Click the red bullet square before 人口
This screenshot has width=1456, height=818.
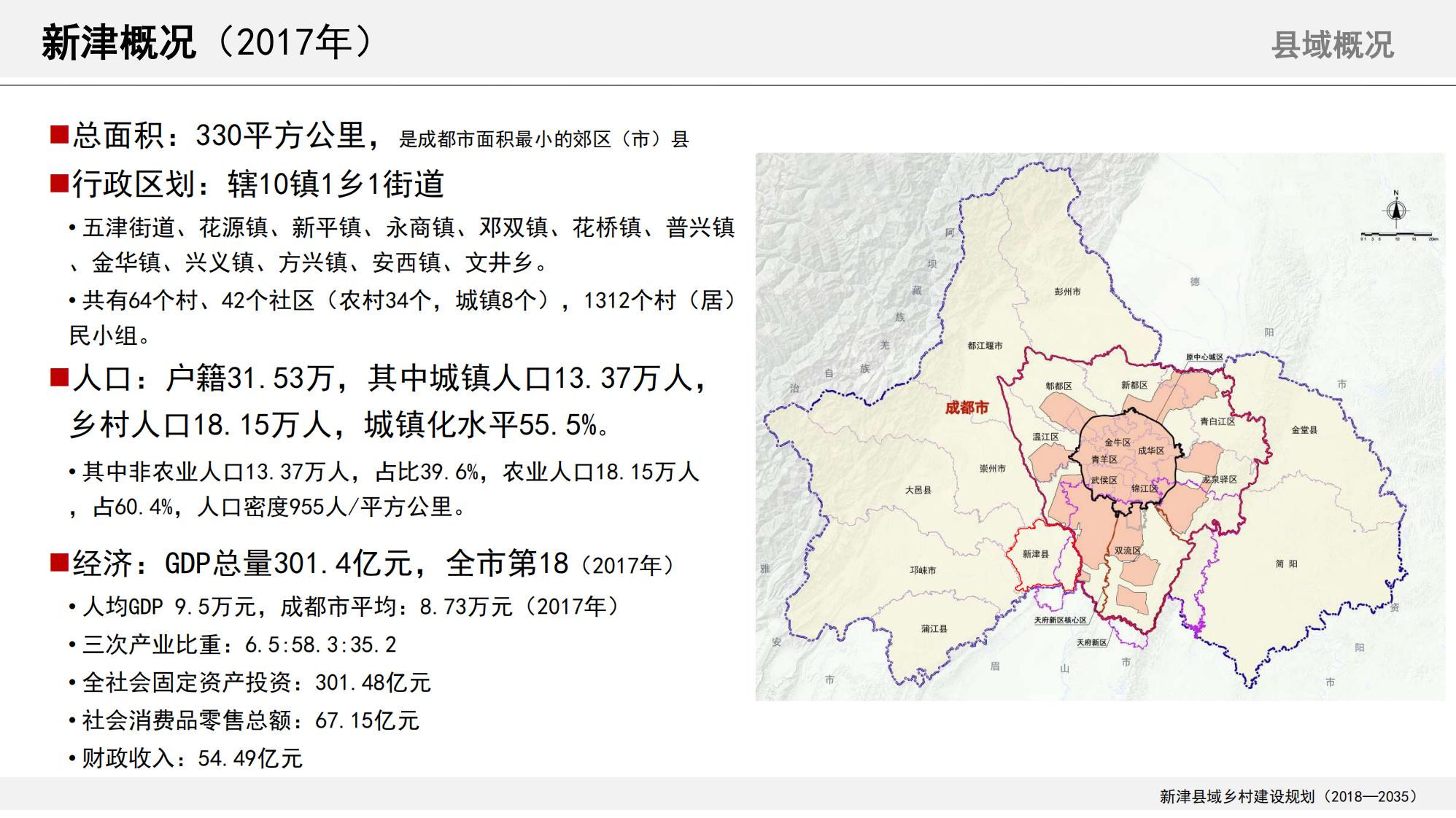(x=59, y=377)
